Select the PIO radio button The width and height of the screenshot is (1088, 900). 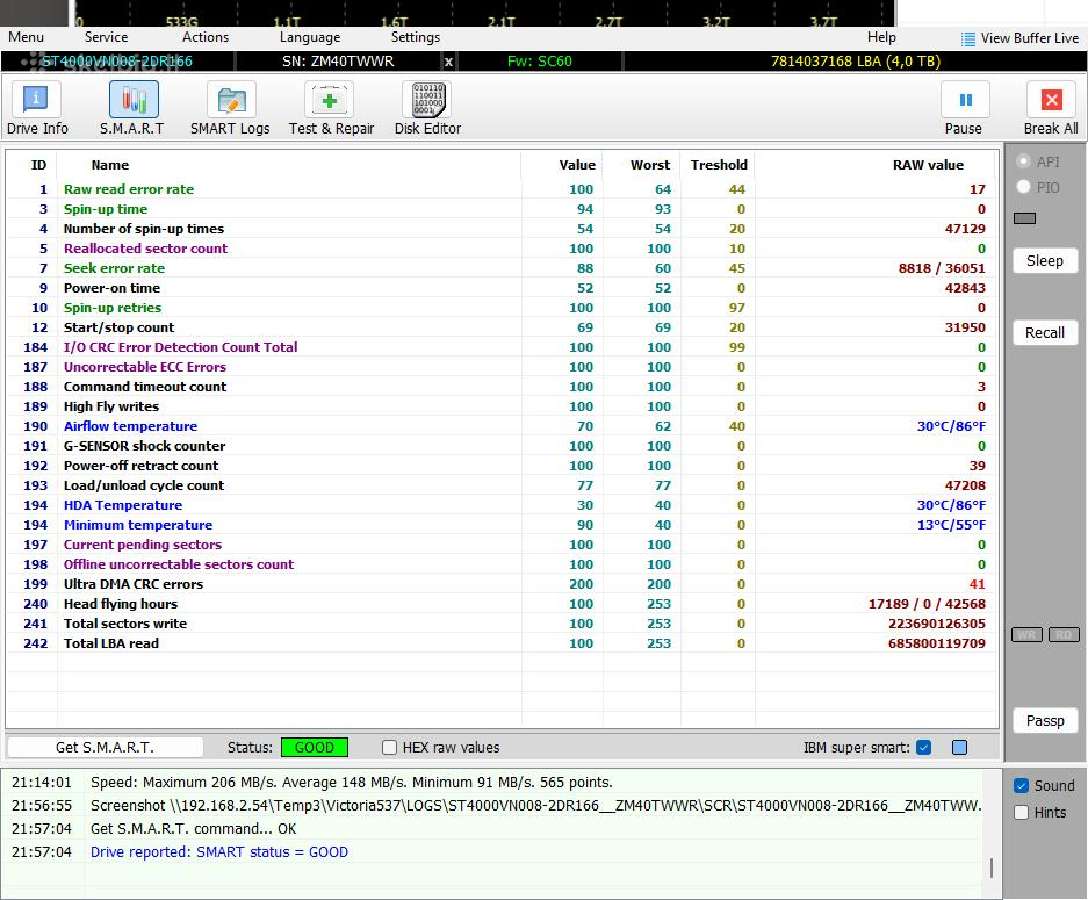1023,187
